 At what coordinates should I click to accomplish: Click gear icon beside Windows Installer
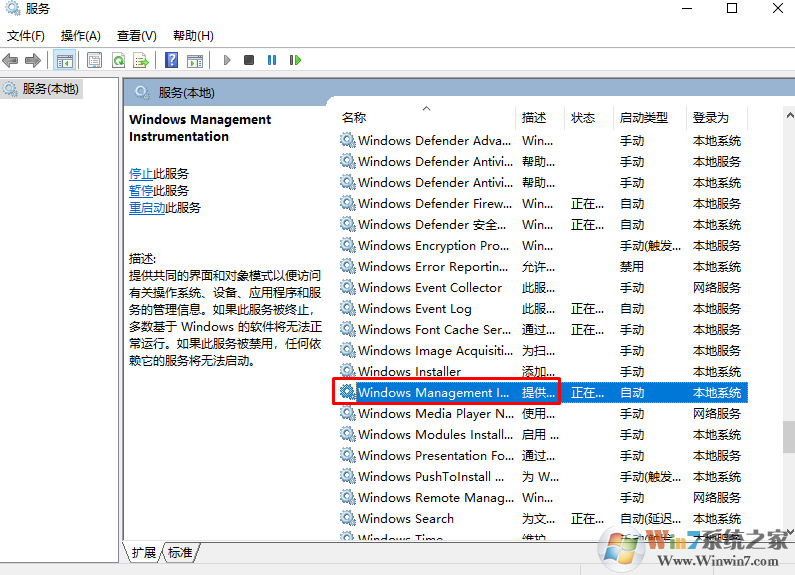tap(347, 371)
